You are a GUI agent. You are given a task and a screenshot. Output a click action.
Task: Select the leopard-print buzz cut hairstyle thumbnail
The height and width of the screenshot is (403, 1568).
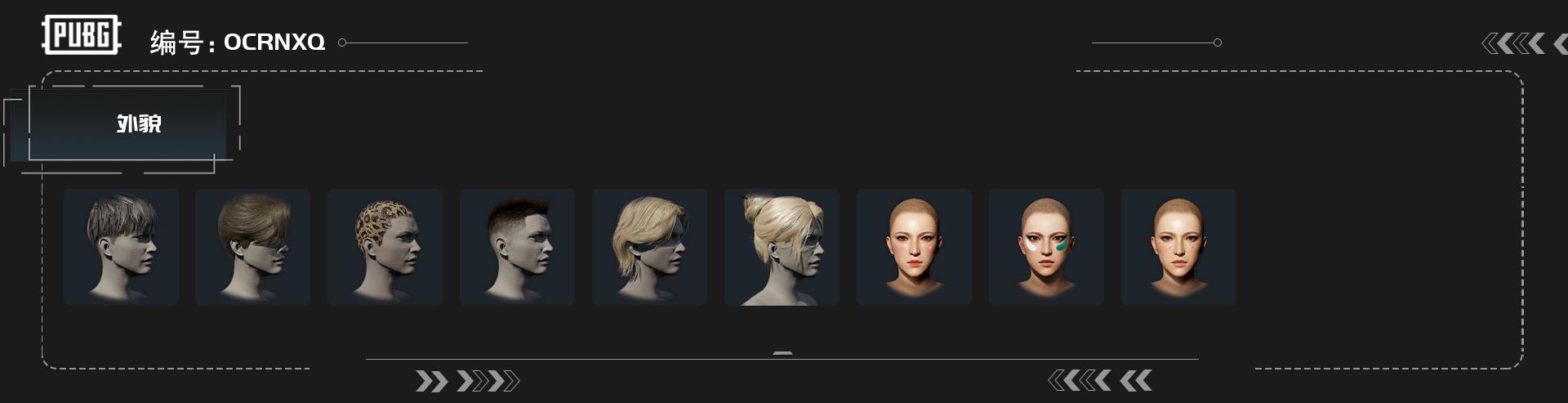[385, 247]
